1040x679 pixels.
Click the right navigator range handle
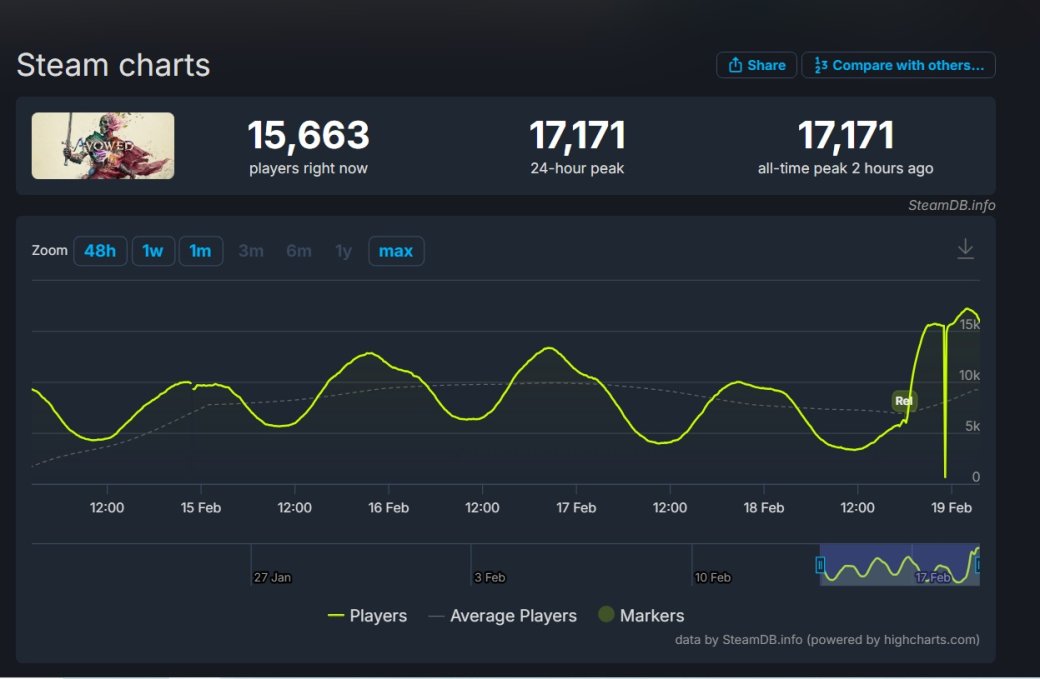pyautogui.click(x=978, y=565)
